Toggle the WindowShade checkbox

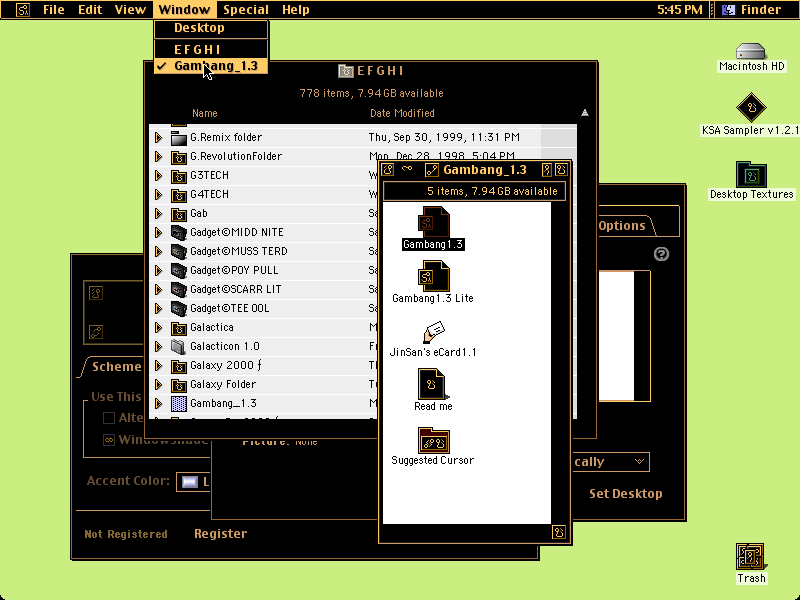(x=109, y=440)
